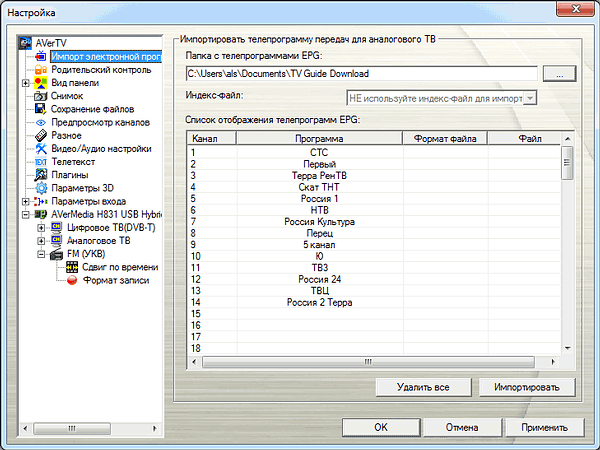Select the 5 канал row
The image size is (600, 450).
pos(374,245)
